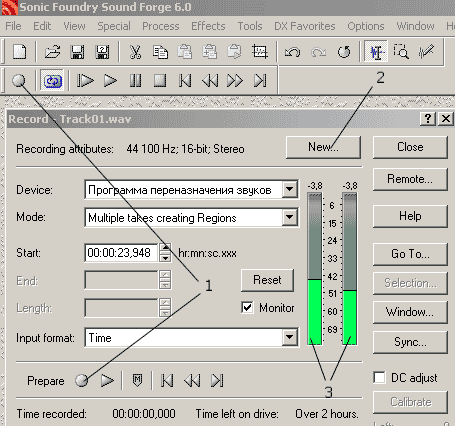Click the right channel level meter
The image size is (455, 426).
tap(350, 268)
